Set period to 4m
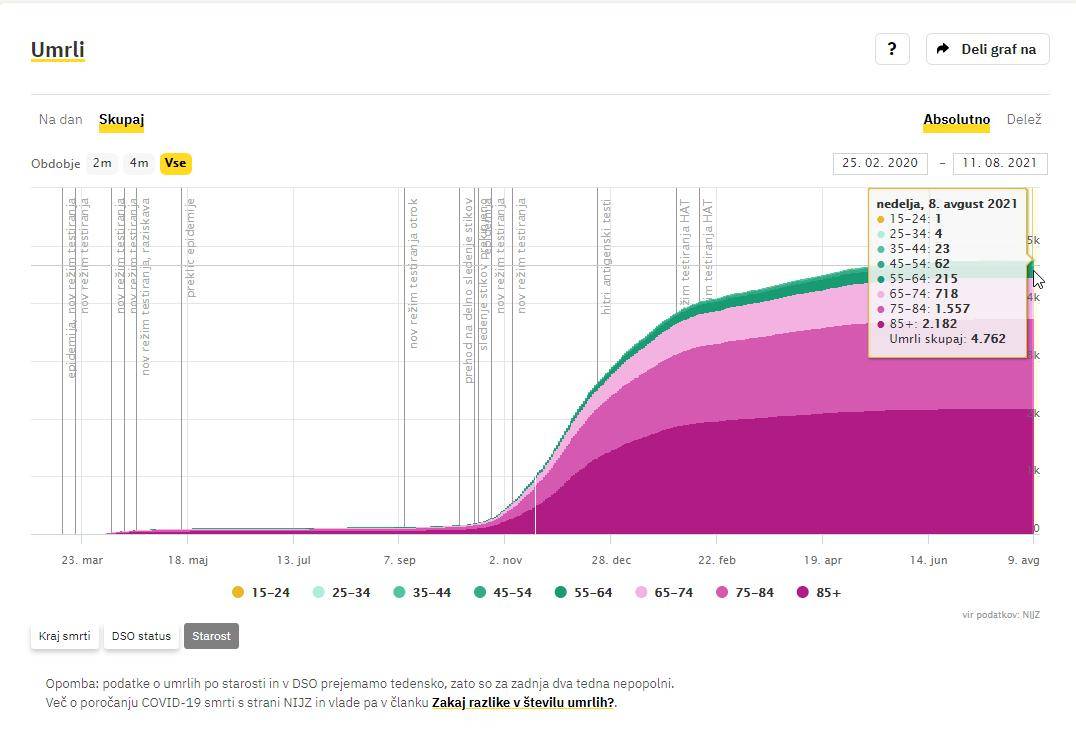Image resolution: width=1076 pixels, height=756 pixels. click(x=139, y=163)
